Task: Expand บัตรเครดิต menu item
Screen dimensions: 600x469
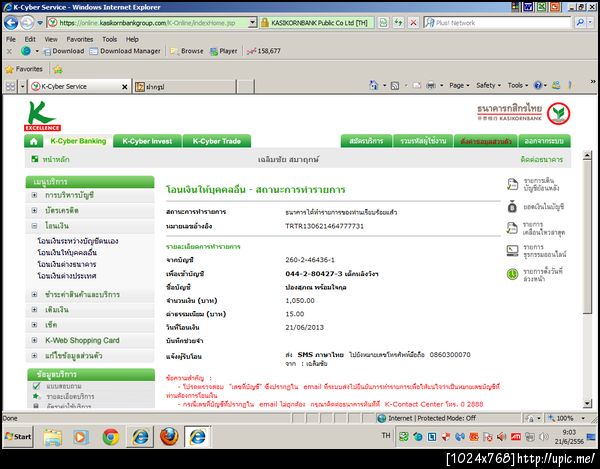Action: pyautogui.click(x=34, y=210)
